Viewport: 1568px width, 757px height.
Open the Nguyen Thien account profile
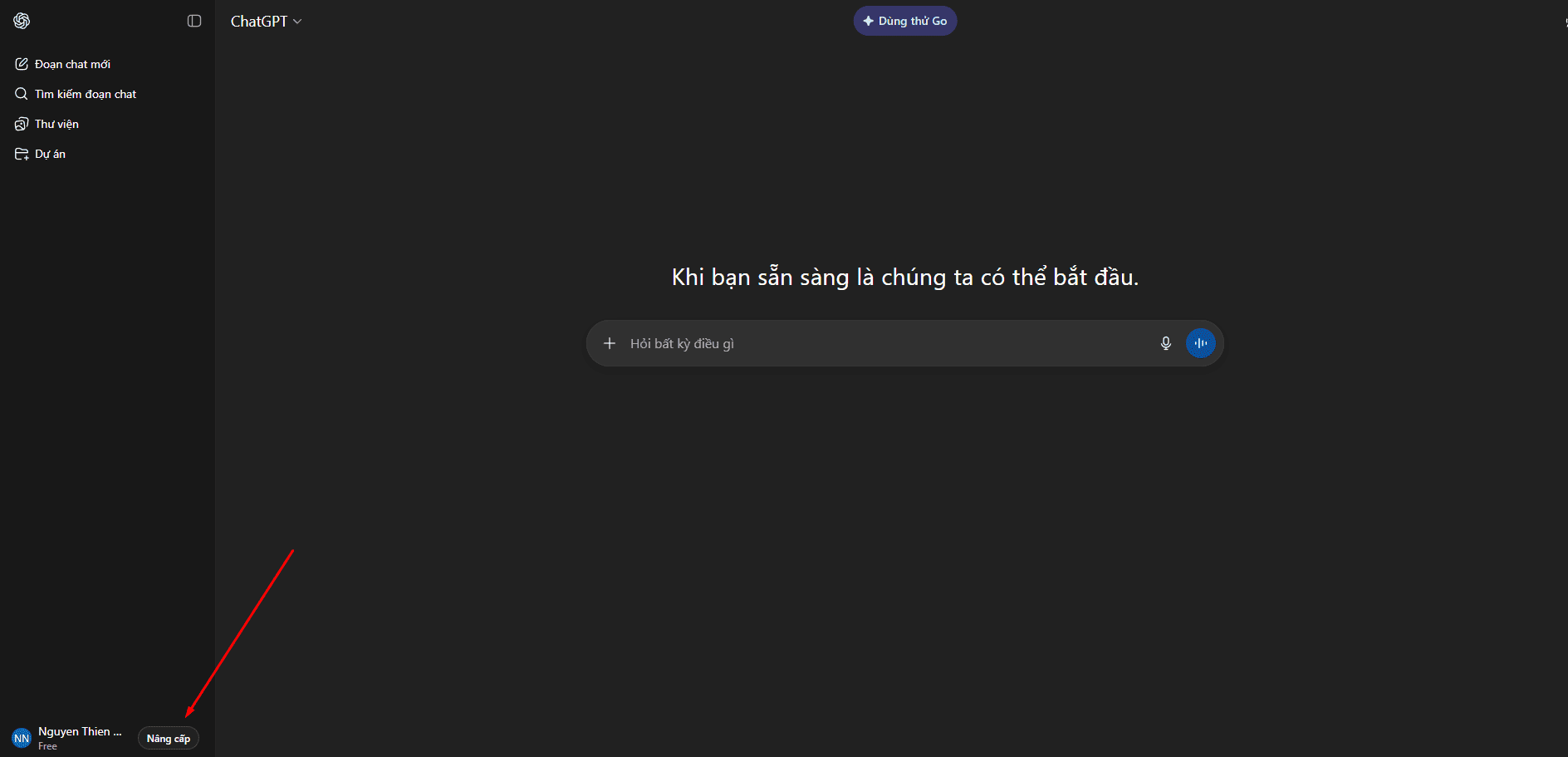[79, 736]
